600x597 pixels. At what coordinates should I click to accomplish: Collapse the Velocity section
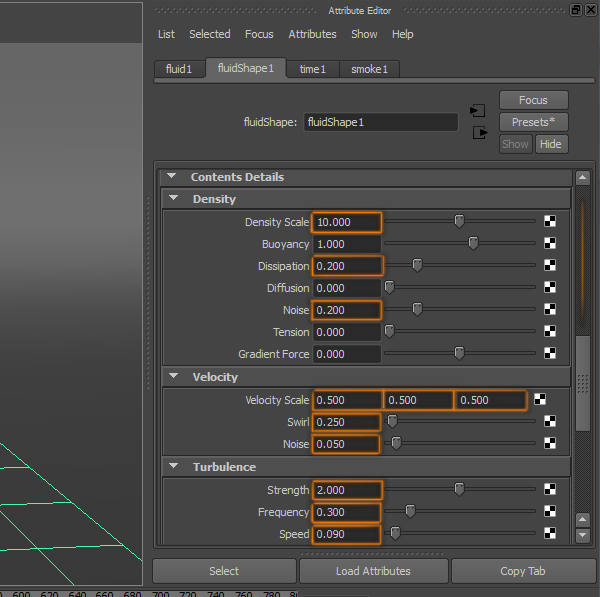(x=173, y=377)
